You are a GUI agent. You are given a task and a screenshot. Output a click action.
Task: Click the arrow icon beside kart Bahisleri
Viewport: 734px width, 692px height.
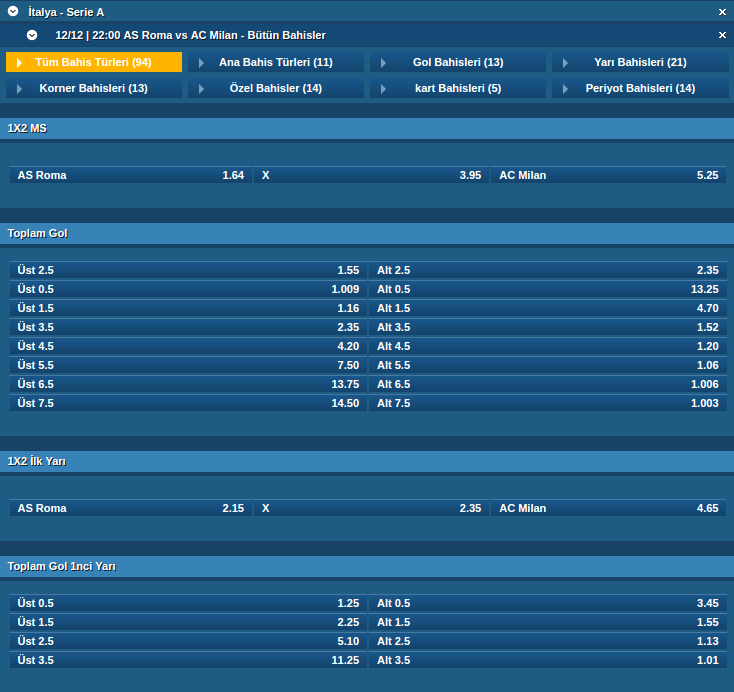[x=383, y=89]
